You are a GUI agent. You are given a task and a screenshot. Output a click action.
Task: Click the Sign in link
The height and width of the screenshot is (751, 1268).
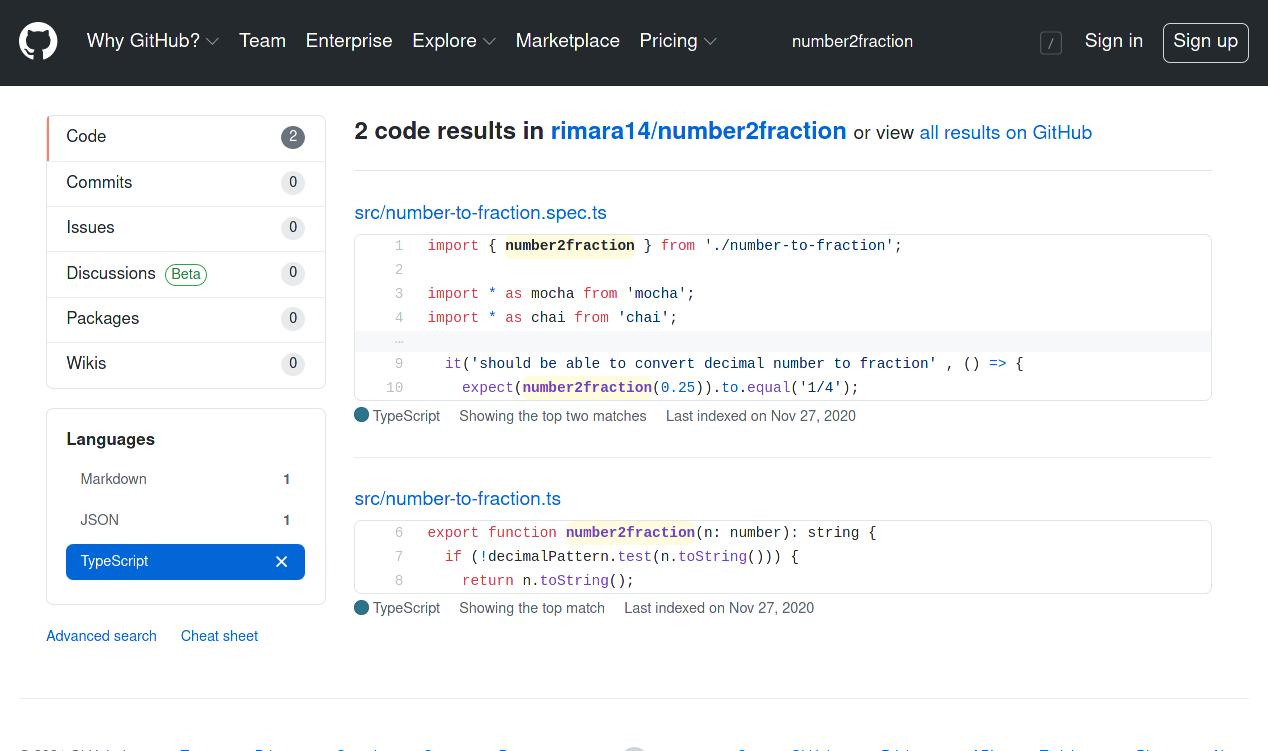pyautogui.click(x=1113, y=41)
